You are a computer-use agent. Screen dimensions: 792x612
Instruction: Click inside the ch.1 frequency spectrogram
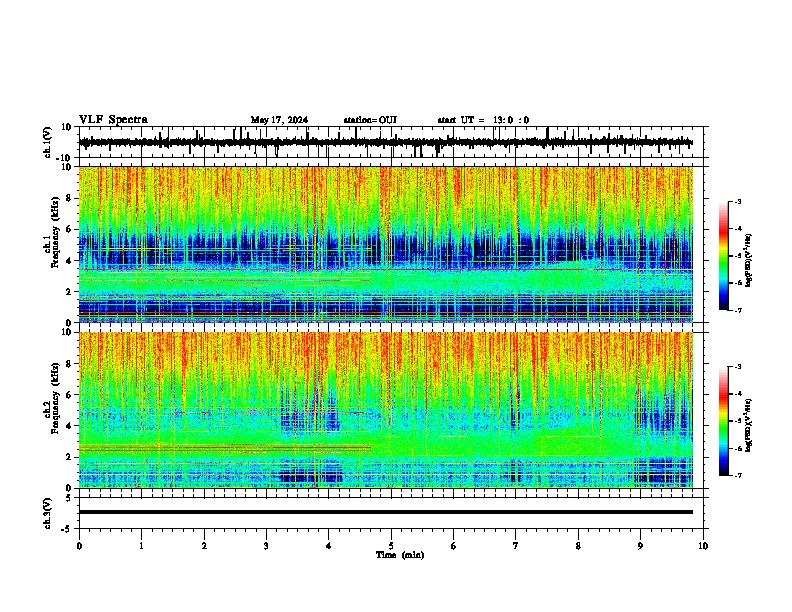click(386, 244)
